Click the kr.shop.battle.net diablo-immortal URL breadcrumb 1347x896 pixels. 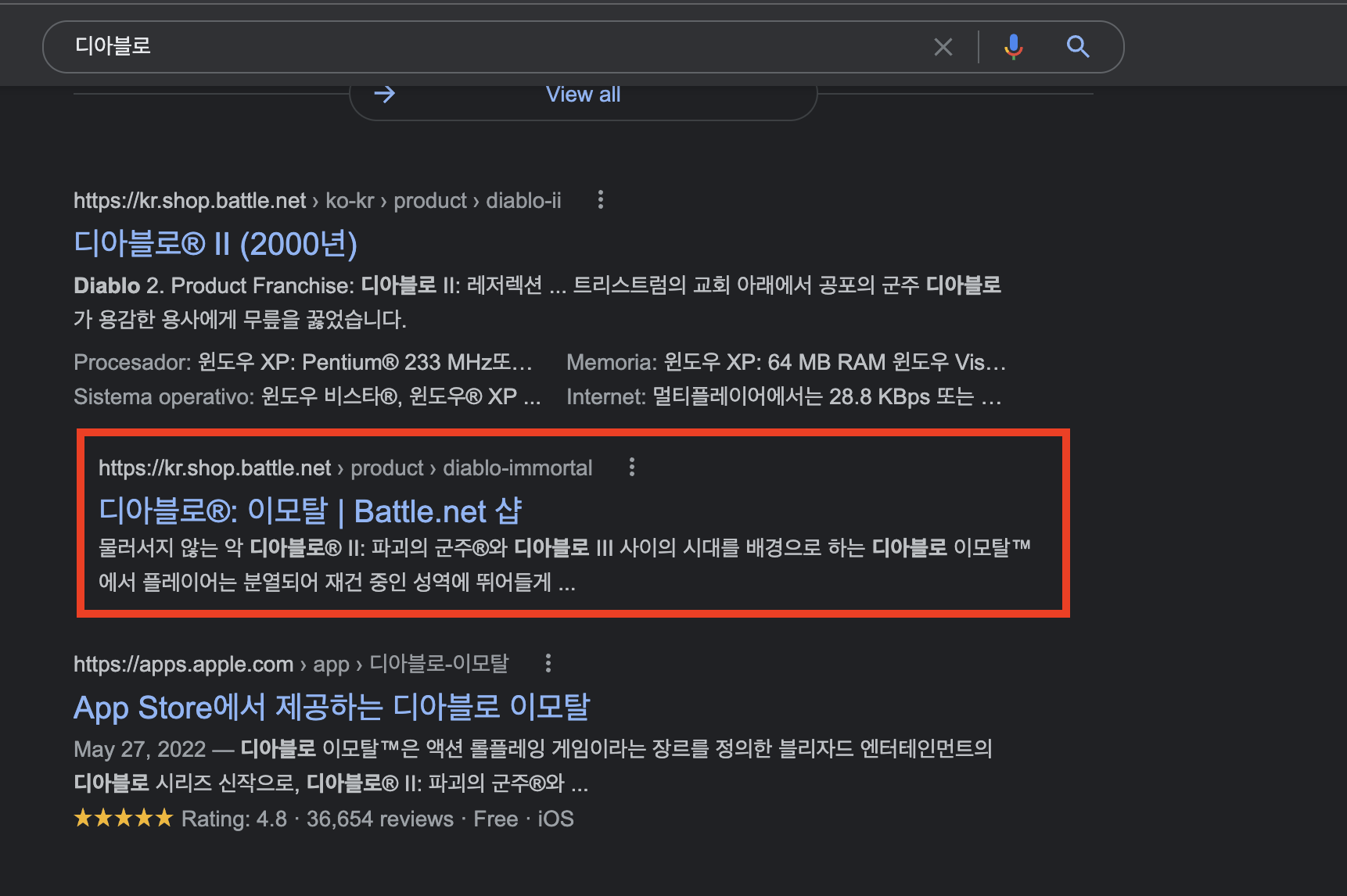tap(346, 468)
